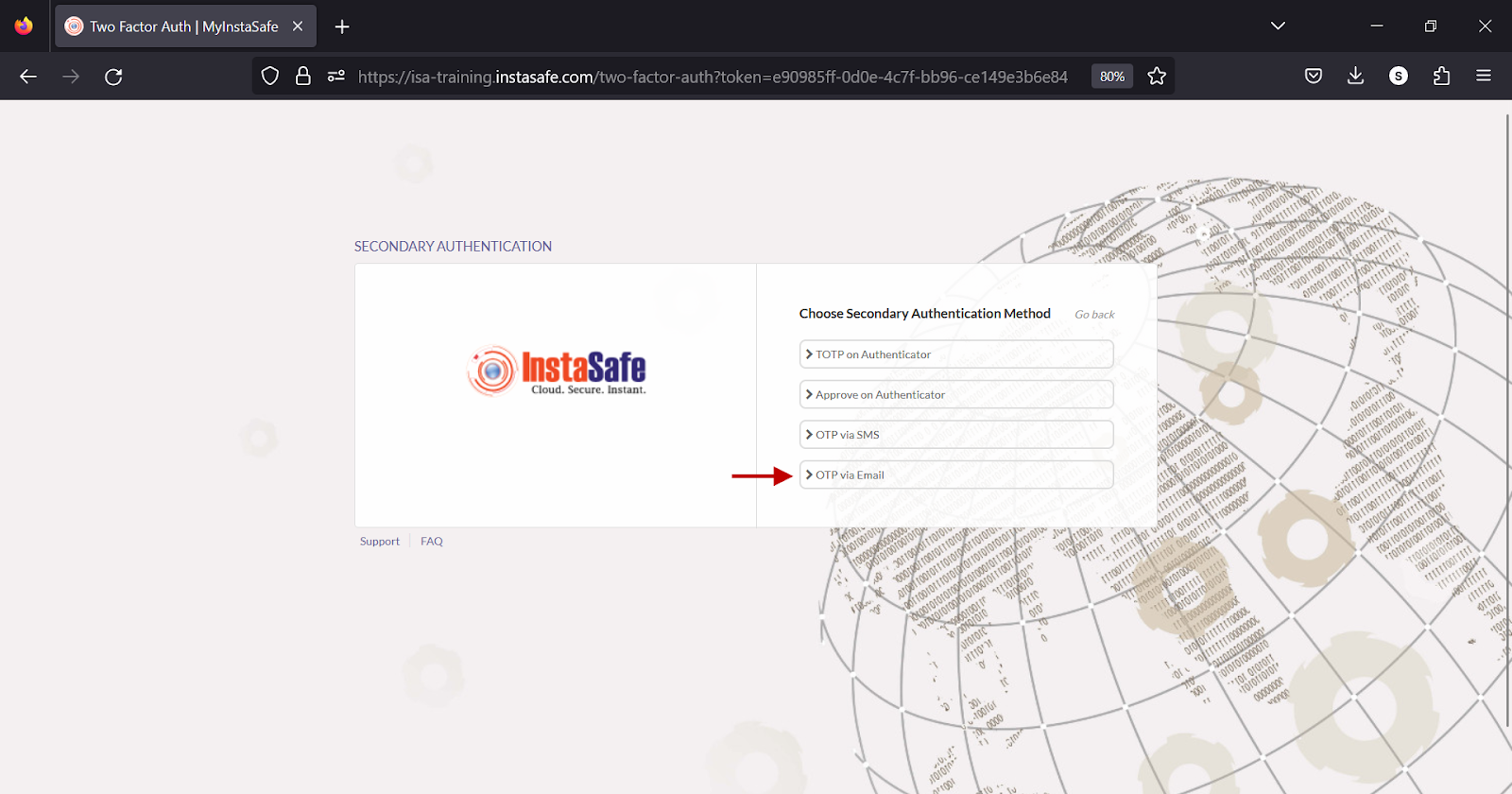Go back to the previous page
The width and height of the screenshot is (1512, 794).
[28, 77]
